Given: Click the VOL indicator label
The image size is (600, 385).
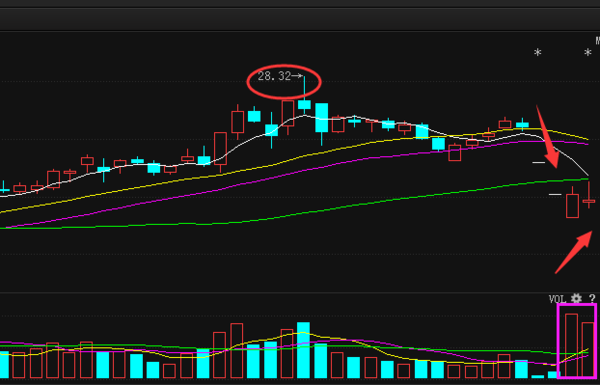Looking at the screenshot, I should click(x=557, y=299).
